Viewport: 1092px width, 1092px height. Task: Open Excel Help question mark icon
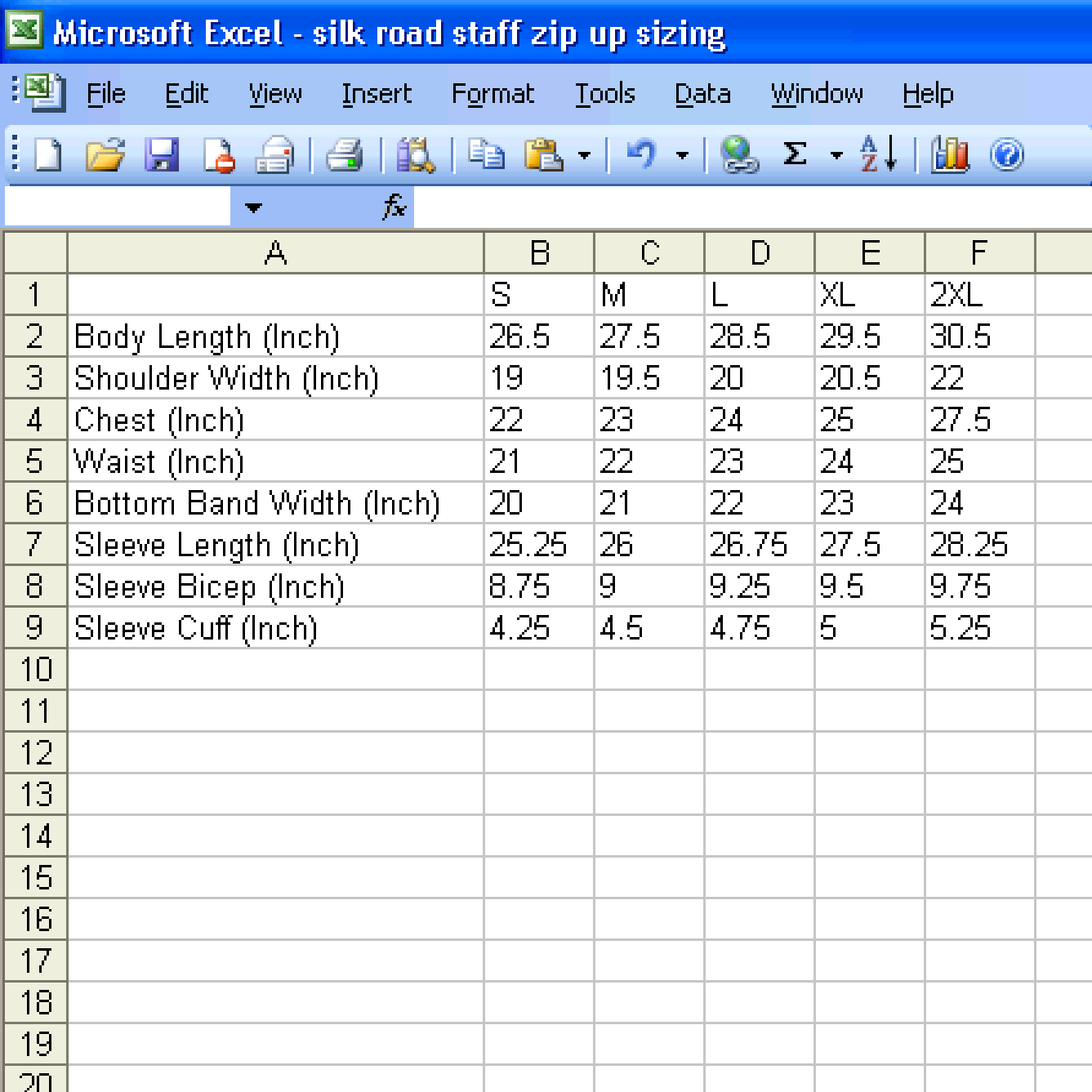tap(1006, 154)
